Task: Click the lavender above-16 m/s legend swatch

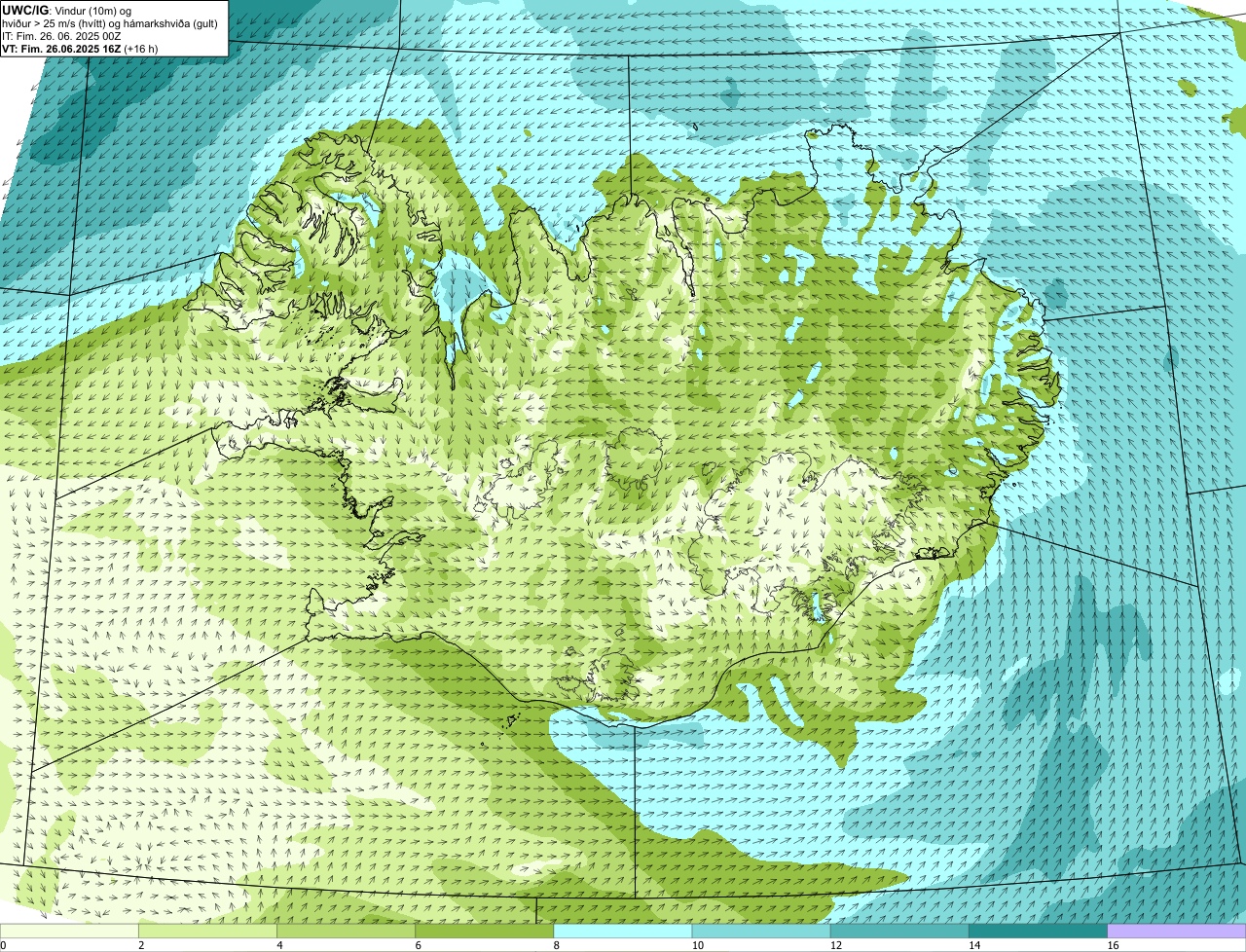Action: click(1177, 932)
